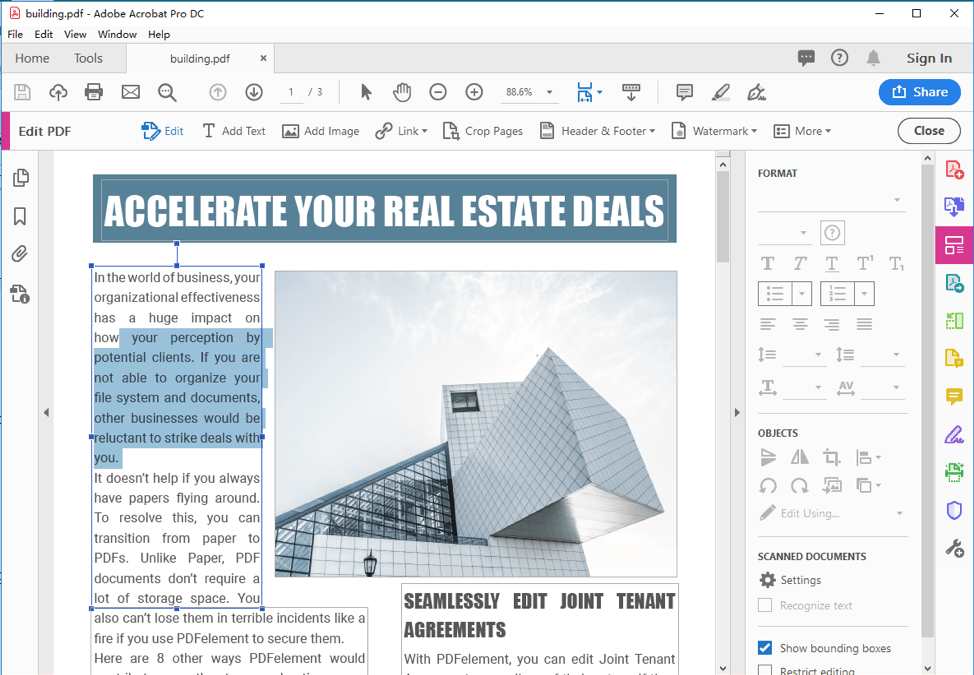Toggle bold text formatting

click(768, 264)
